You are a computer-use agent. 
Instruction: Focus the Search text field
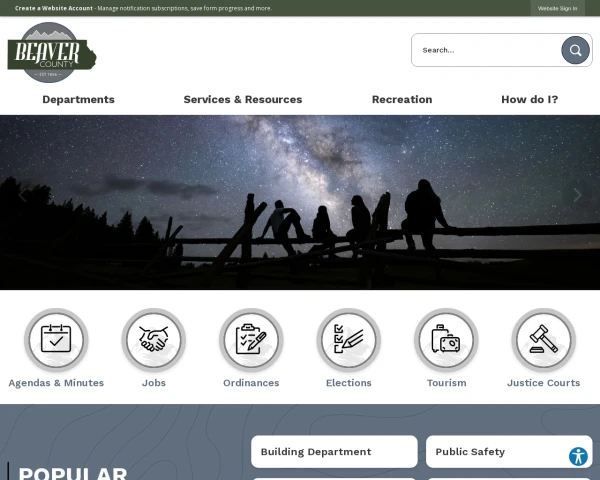click(486, 50)
